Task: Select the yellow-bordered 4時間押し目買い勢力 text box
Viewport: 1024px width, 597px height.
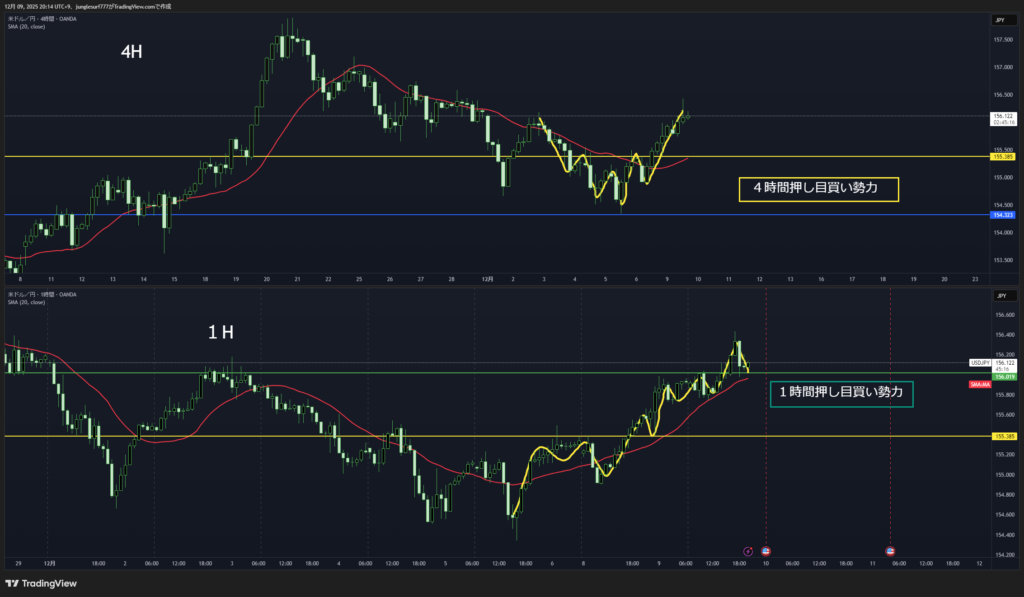Action: (818, 187)
